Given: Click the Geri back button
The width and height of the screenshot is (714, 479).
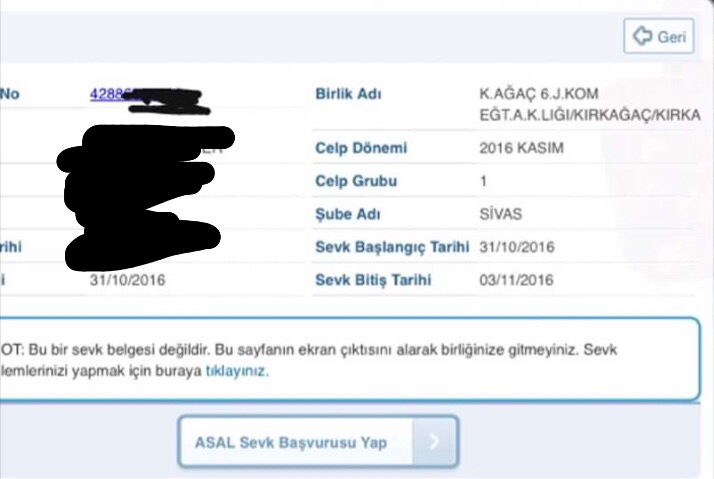Looking at the screenshot, I should point(658,36).
